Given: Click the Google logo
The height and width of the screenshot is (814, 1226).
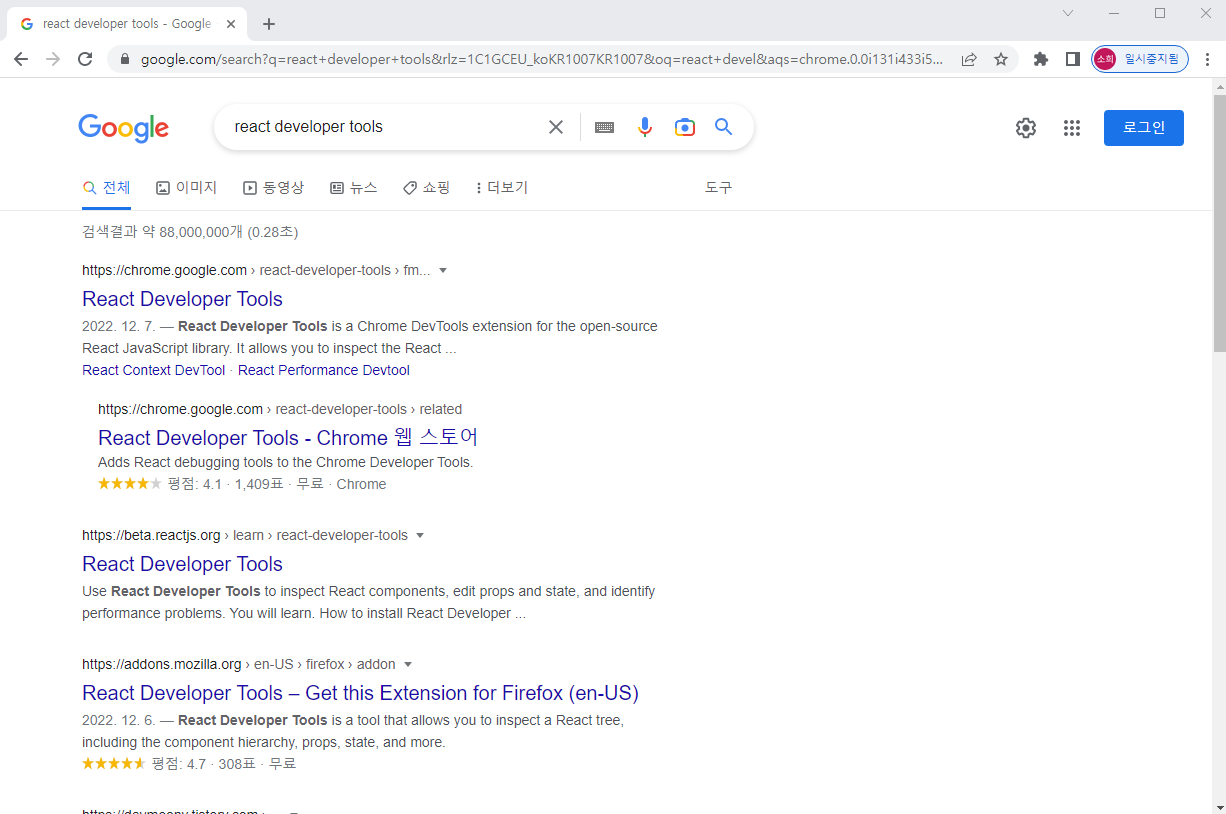Looking at the screenshot, I should coord(123,128).
